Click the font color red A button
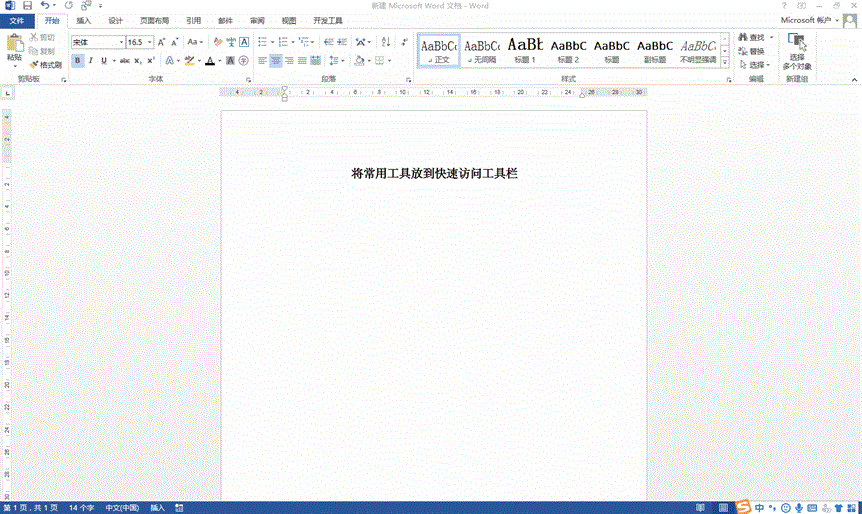The height and width of the screenshot is (514, 862). click(210, 61)
